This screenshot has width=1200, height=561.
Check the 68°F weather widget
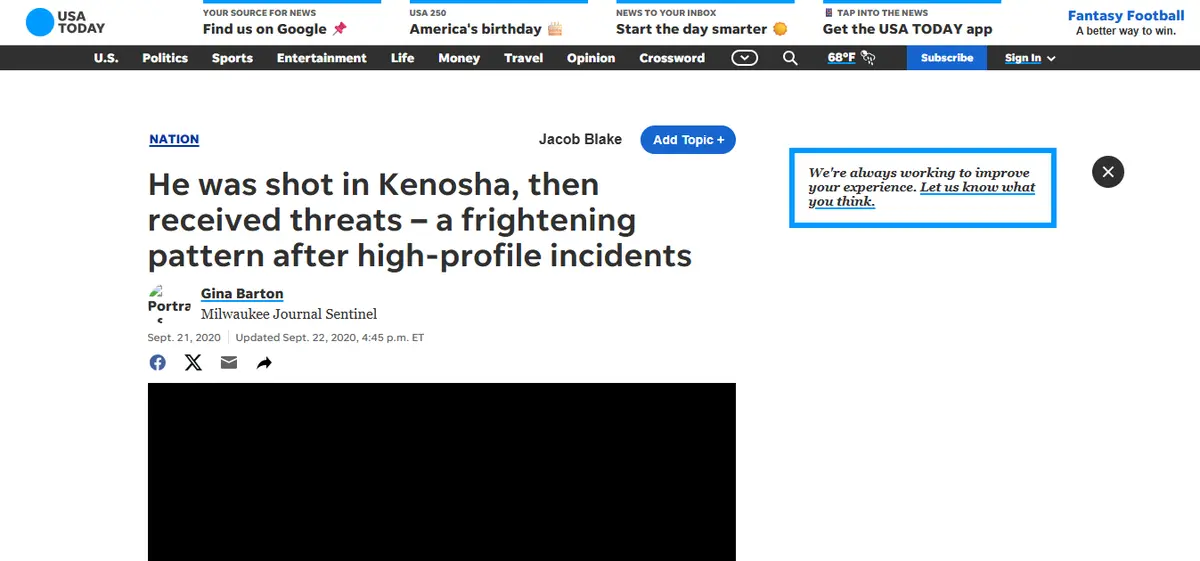[x=851, y=58]
